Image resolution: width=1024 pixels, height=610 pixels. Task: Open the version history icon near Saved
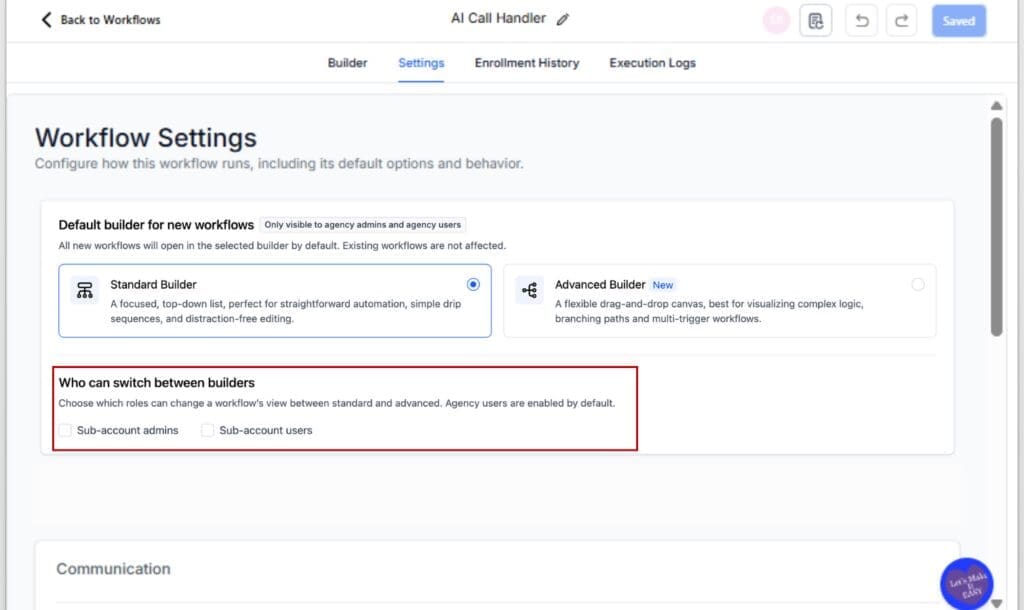click(x=815, y=20)
